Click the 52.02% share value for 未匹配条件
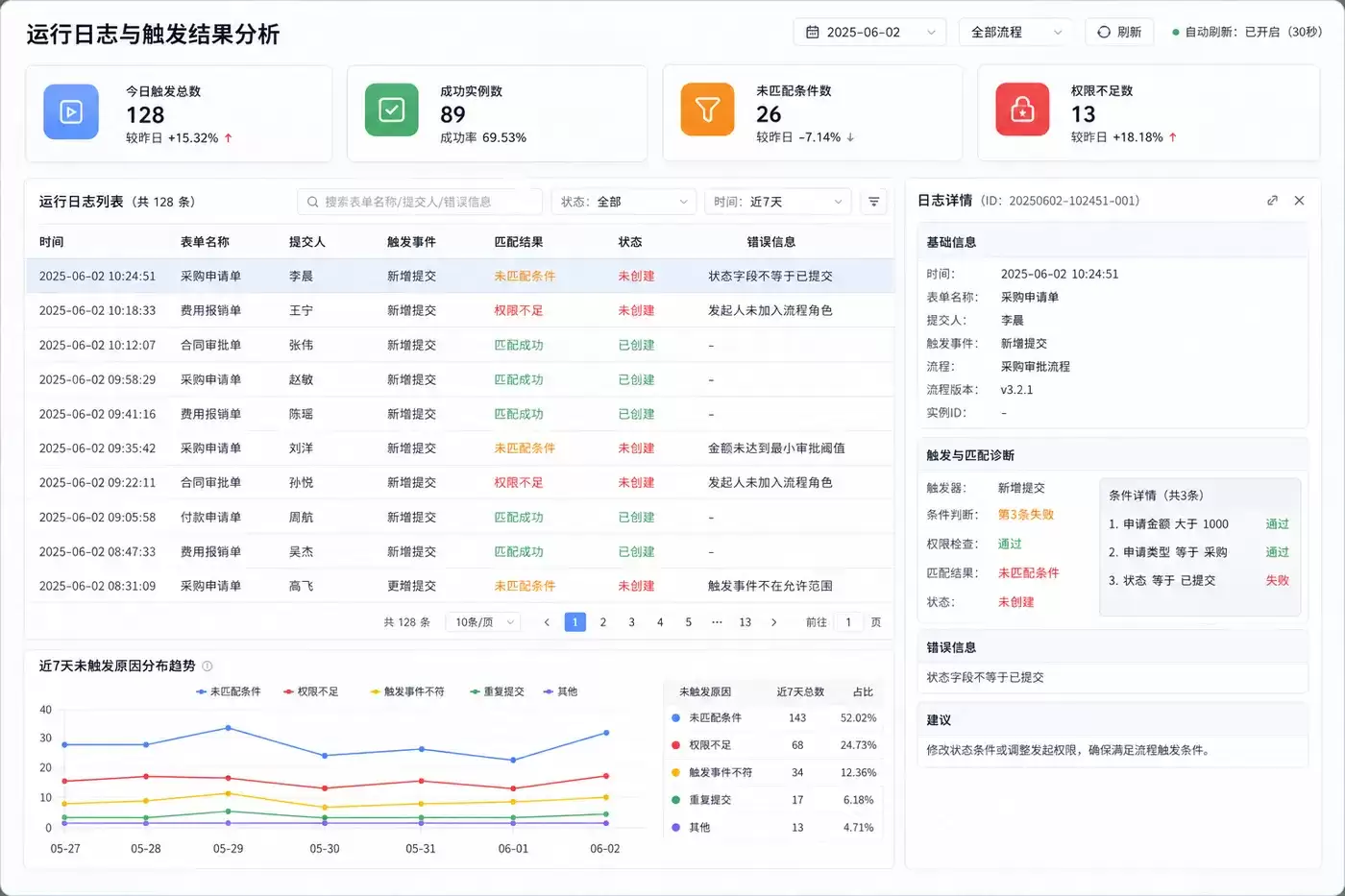Image resolution: width=1345 pixels, height=896 pixels. coord(858,718)
